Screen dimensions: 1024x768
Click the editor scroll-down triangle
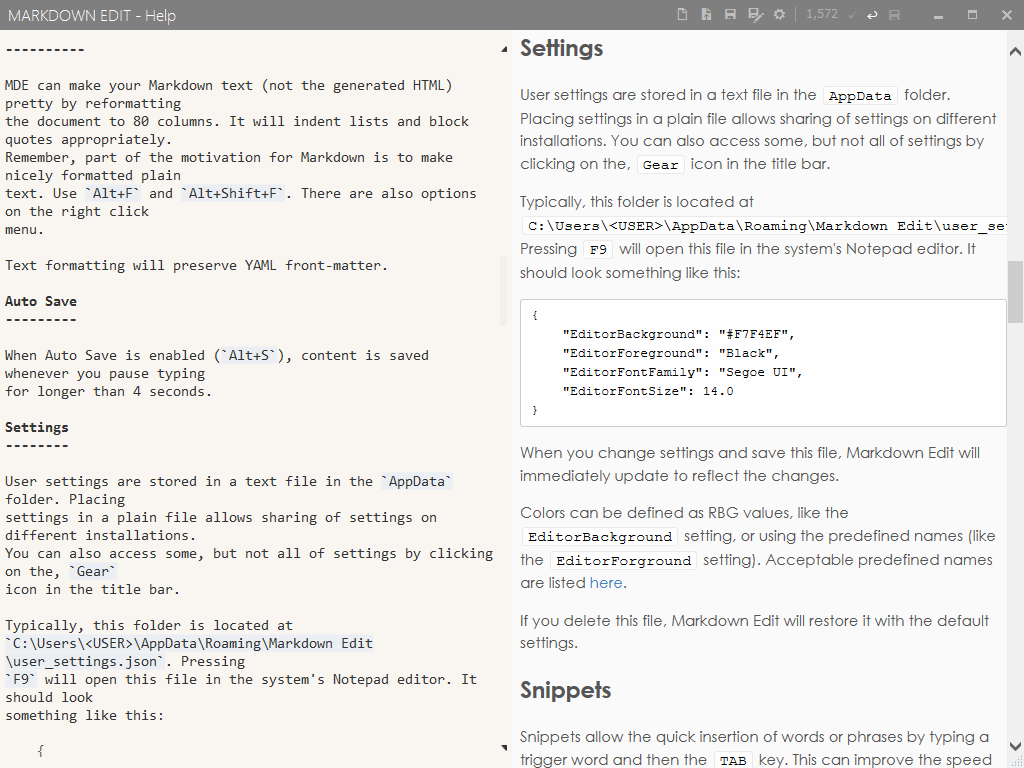point(504,747)
